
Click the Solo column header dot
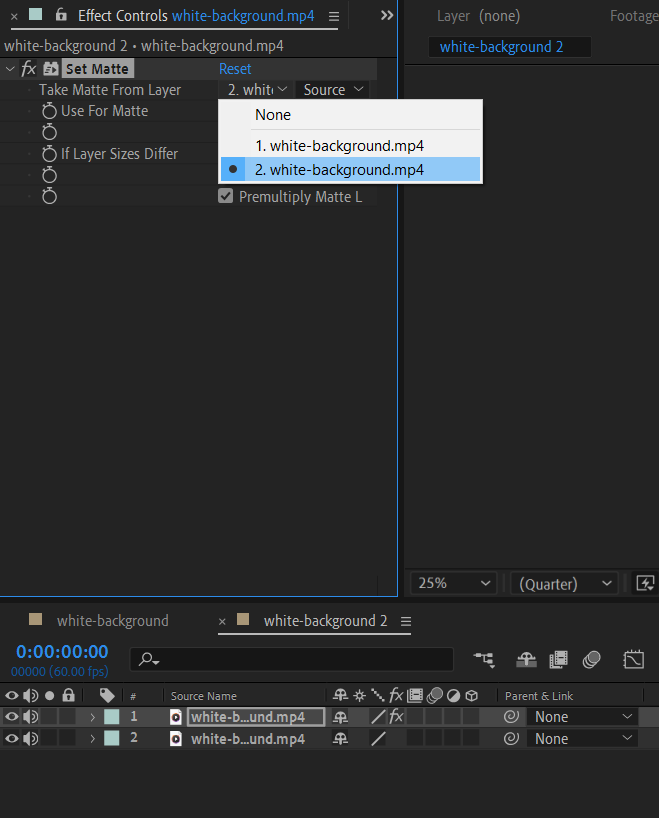[50, 695]
